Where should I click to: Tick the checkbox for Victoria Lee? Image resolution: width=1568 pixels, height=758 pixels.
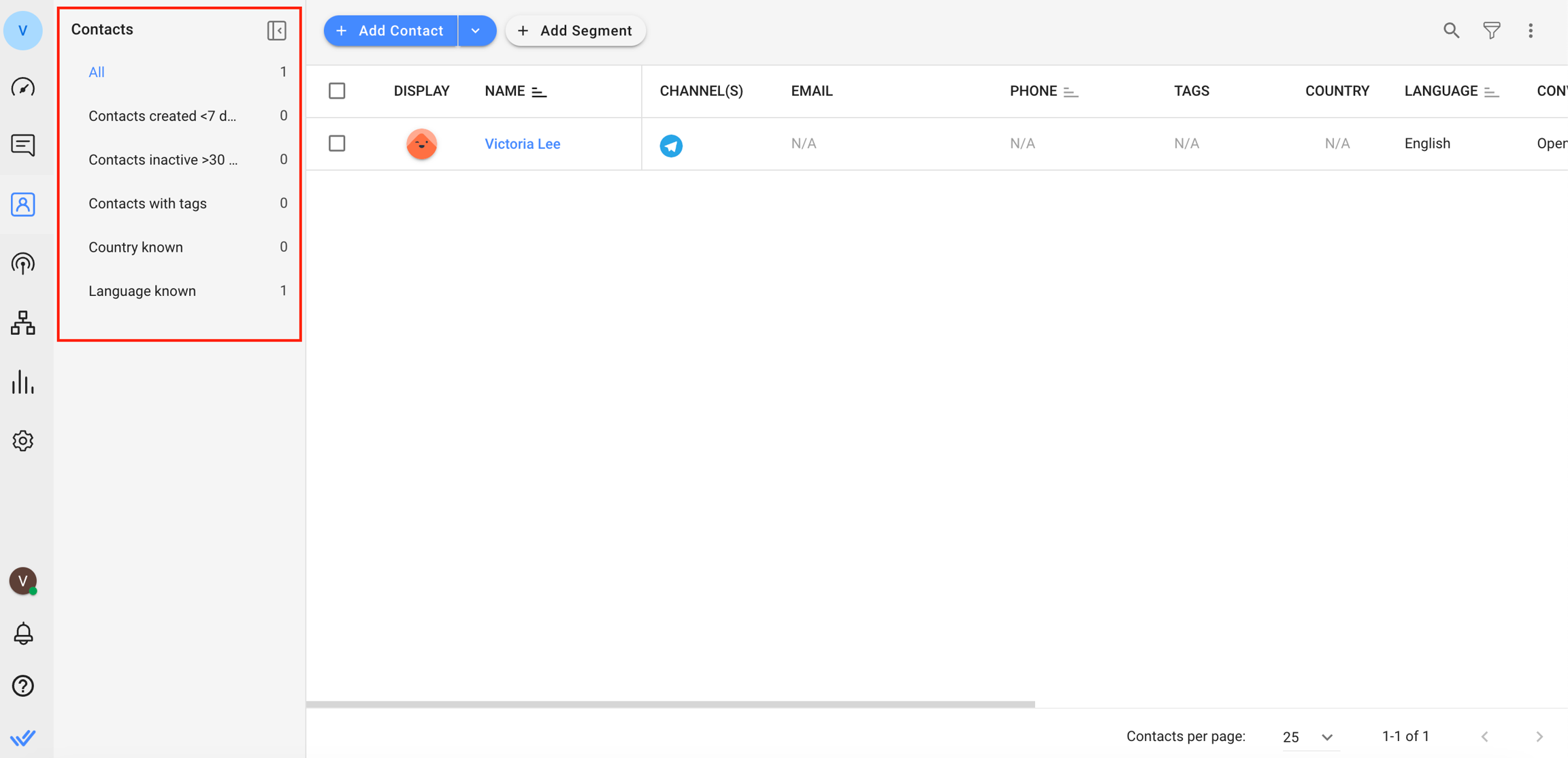(337, 144)
